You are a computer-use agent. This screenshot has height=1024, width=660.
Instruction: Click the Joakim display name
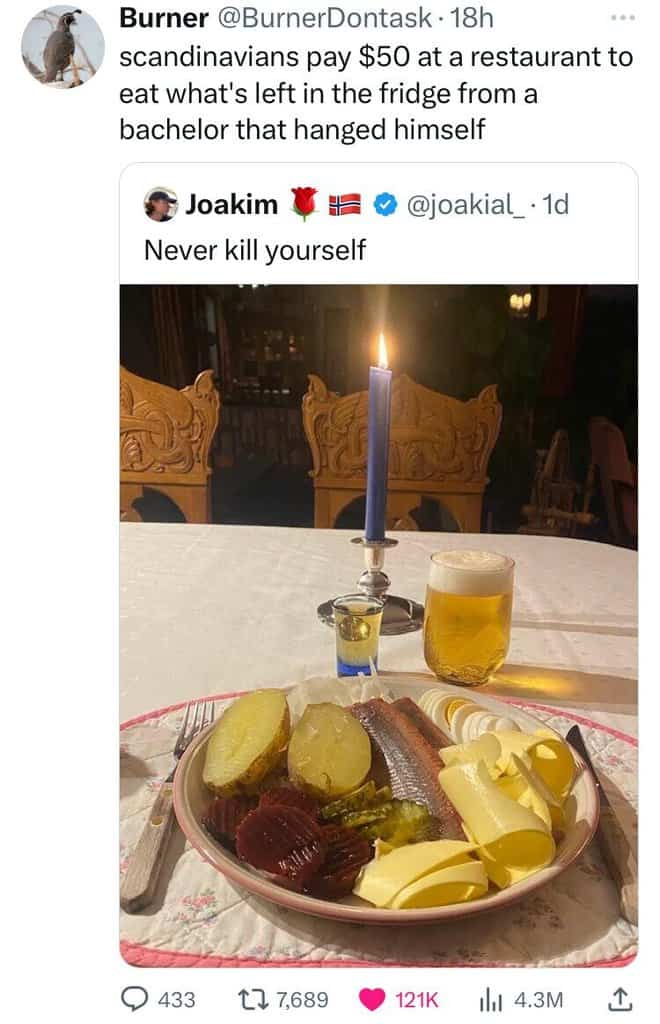tap(232, 204)
